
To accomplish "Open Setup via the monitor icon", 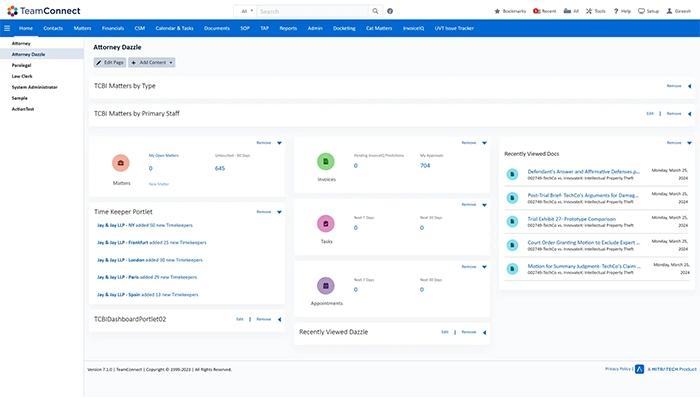I will point(641,11).
